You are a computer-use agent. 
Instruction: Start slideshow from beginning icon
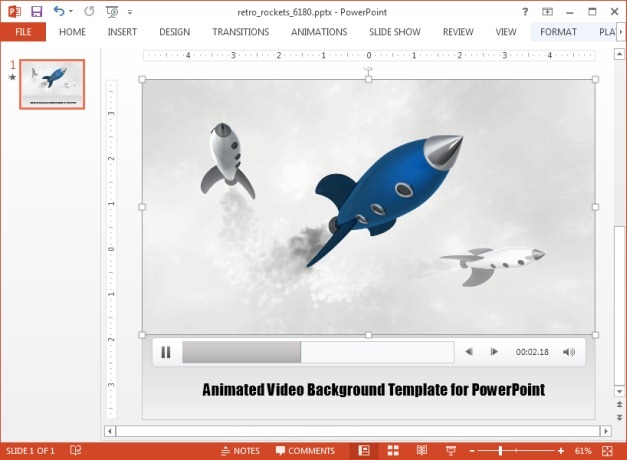(112, 12)
